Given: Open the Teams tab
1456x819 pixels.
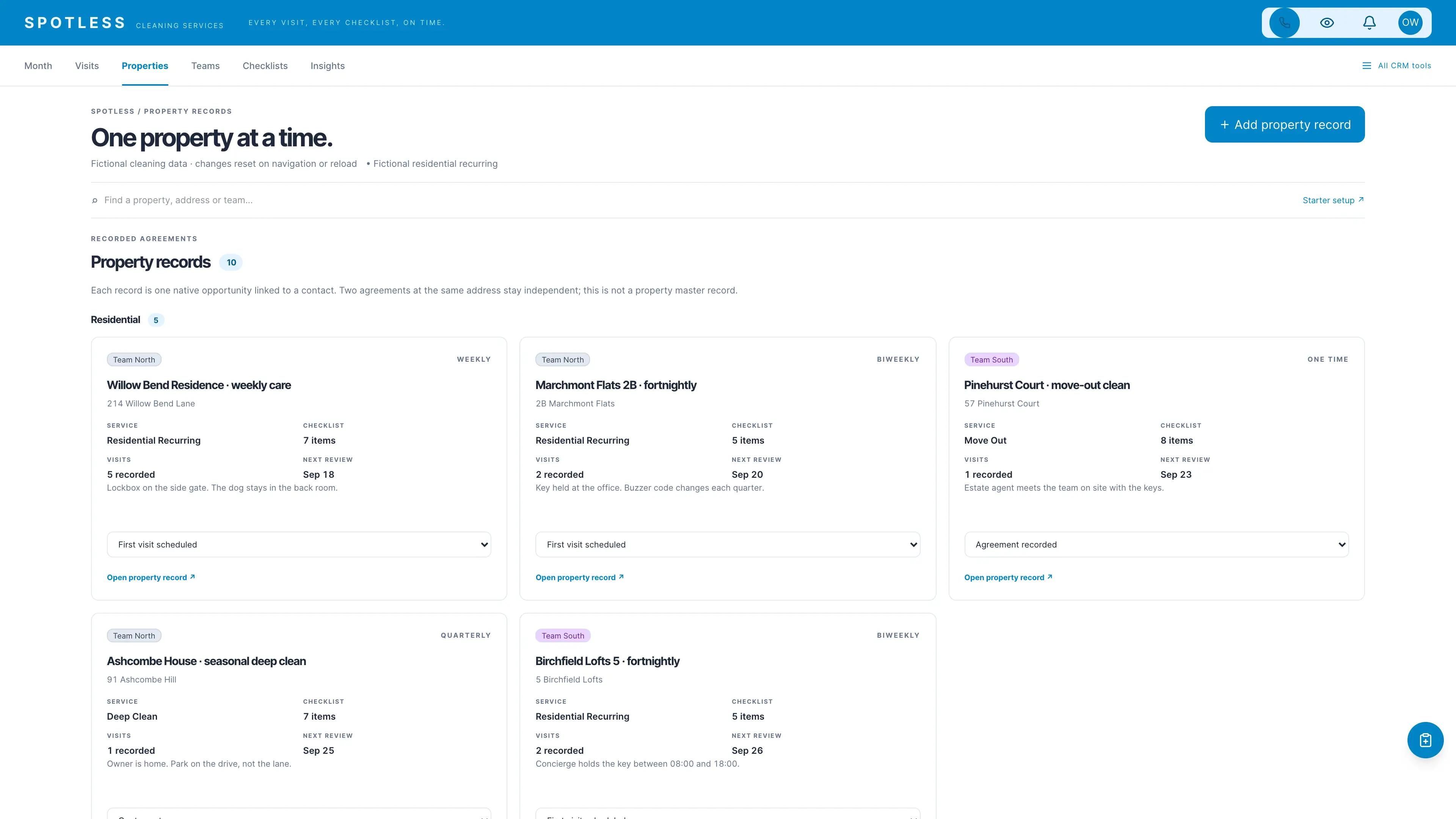Looking at the screenshot, I should point(205,66).
